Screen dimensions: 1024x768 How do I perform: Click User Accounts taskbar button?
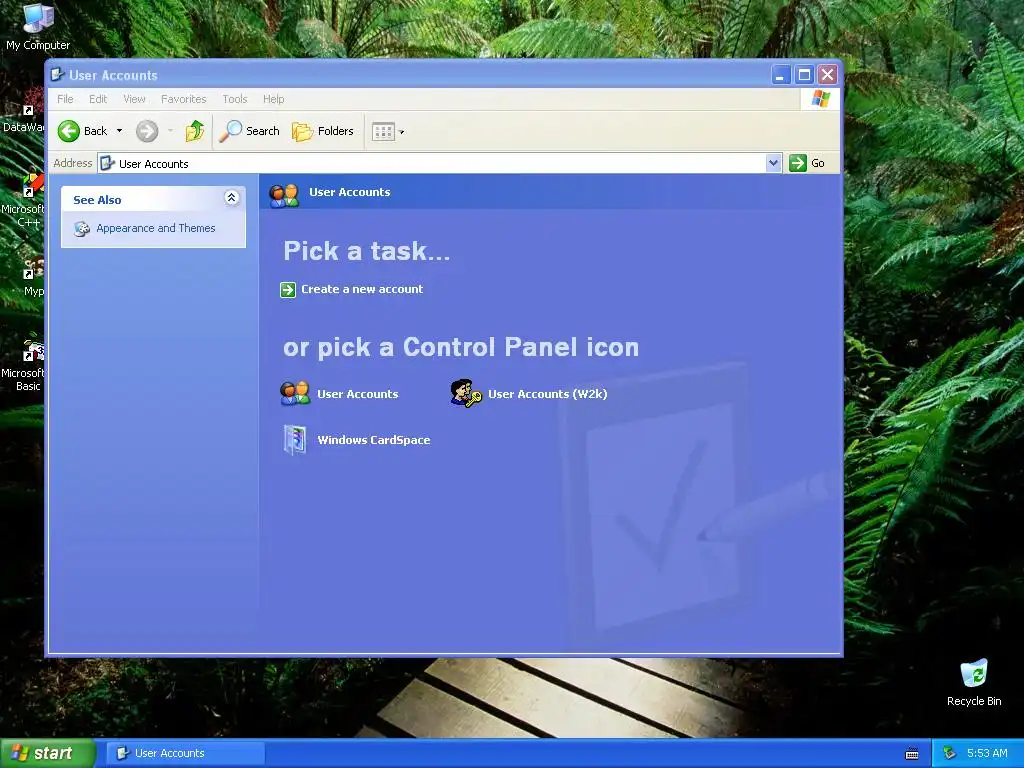[185, 754]
